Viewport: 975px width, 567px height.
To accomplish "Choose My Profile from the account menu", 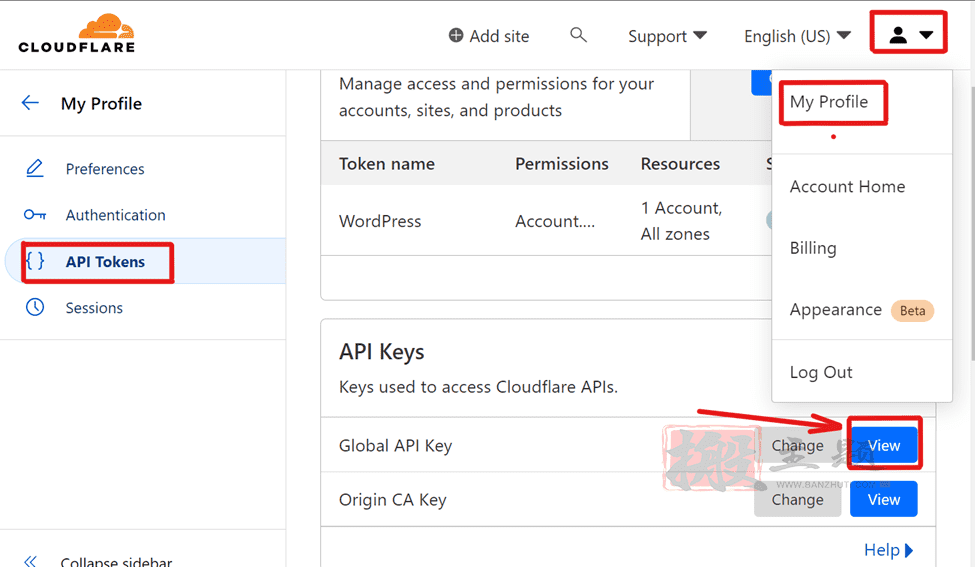I will (829, 102).
